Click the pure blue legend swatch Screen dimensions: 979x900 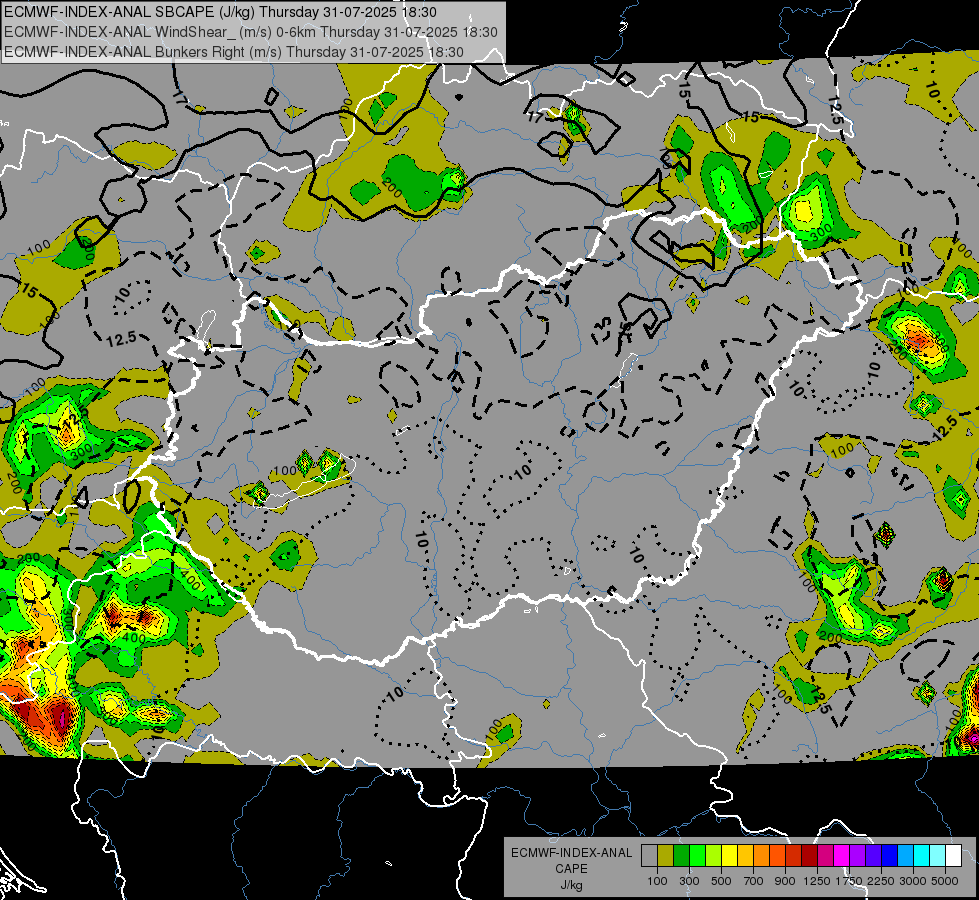[x=890, y=855]
